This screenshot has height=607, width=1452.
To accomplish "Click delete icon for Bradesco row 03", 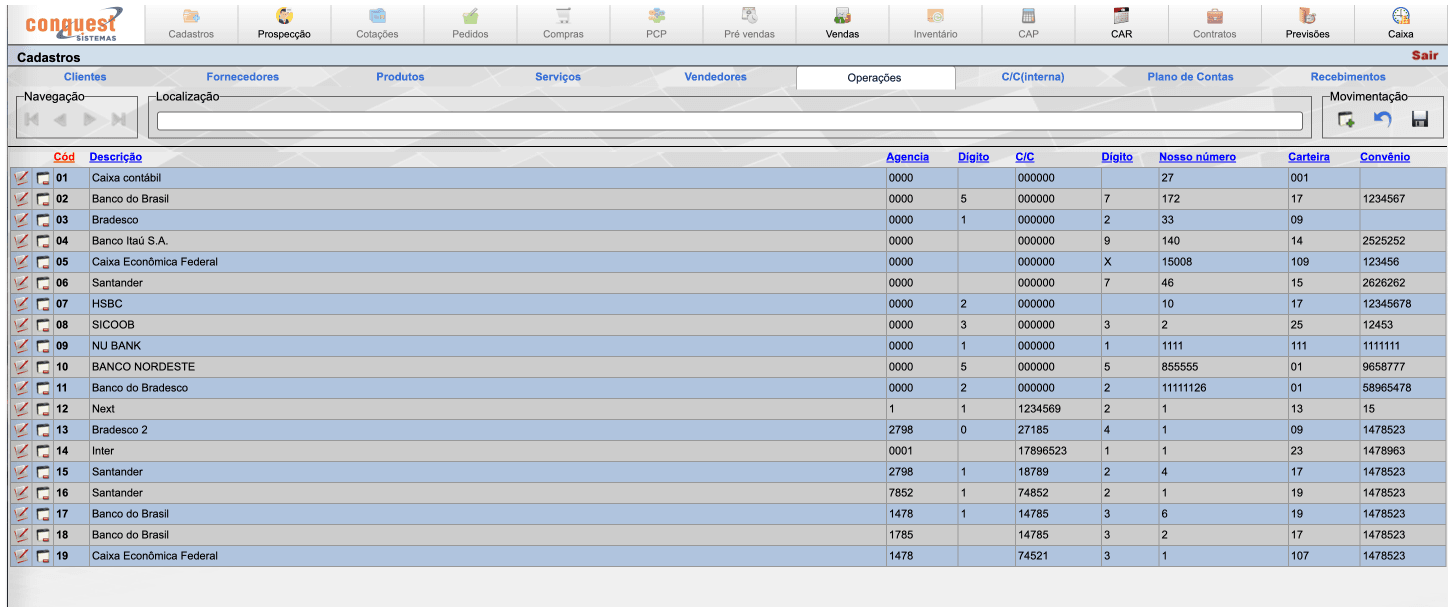I will (x=43, y=220).
